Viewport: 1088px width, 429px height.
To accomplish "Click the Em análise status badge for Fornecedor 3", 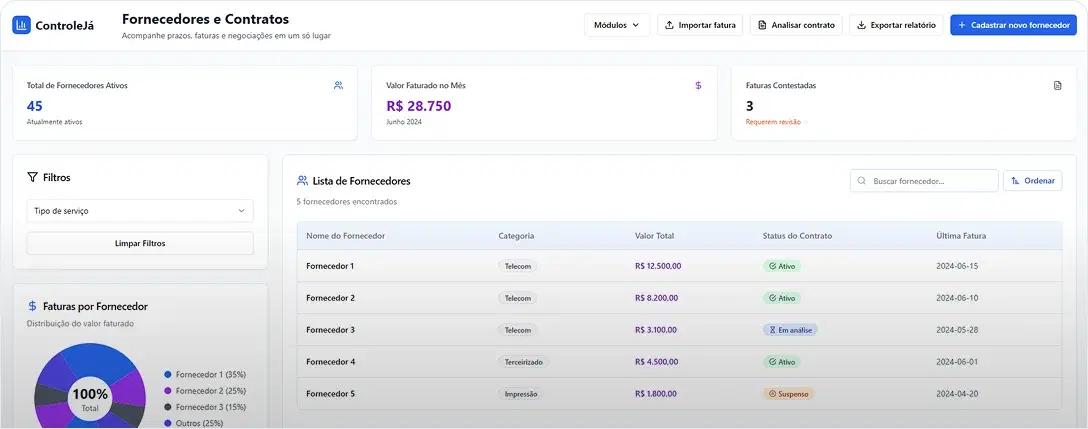I will (790, 330).
